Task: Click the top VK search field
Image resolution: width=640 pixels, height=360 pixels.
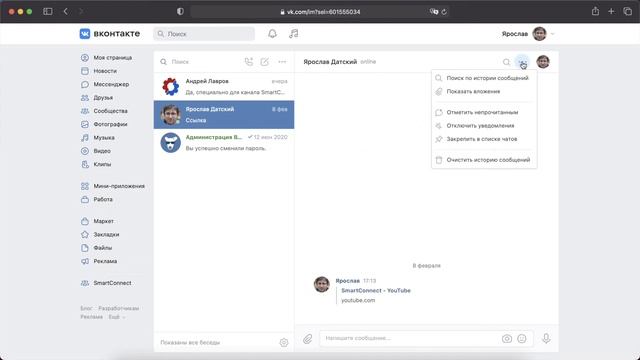Action: 204,34
